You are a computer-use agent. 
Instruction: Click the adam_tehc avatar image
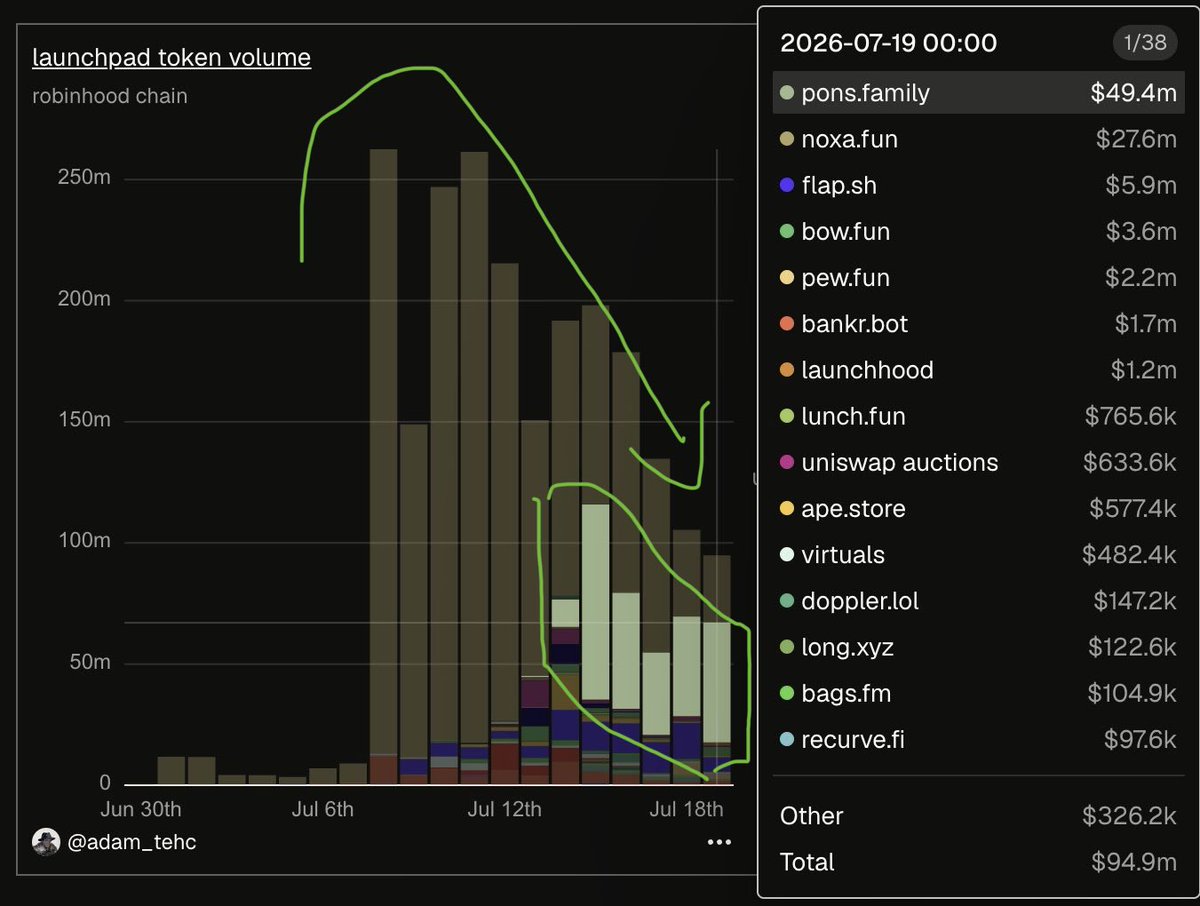click(46, 842)
